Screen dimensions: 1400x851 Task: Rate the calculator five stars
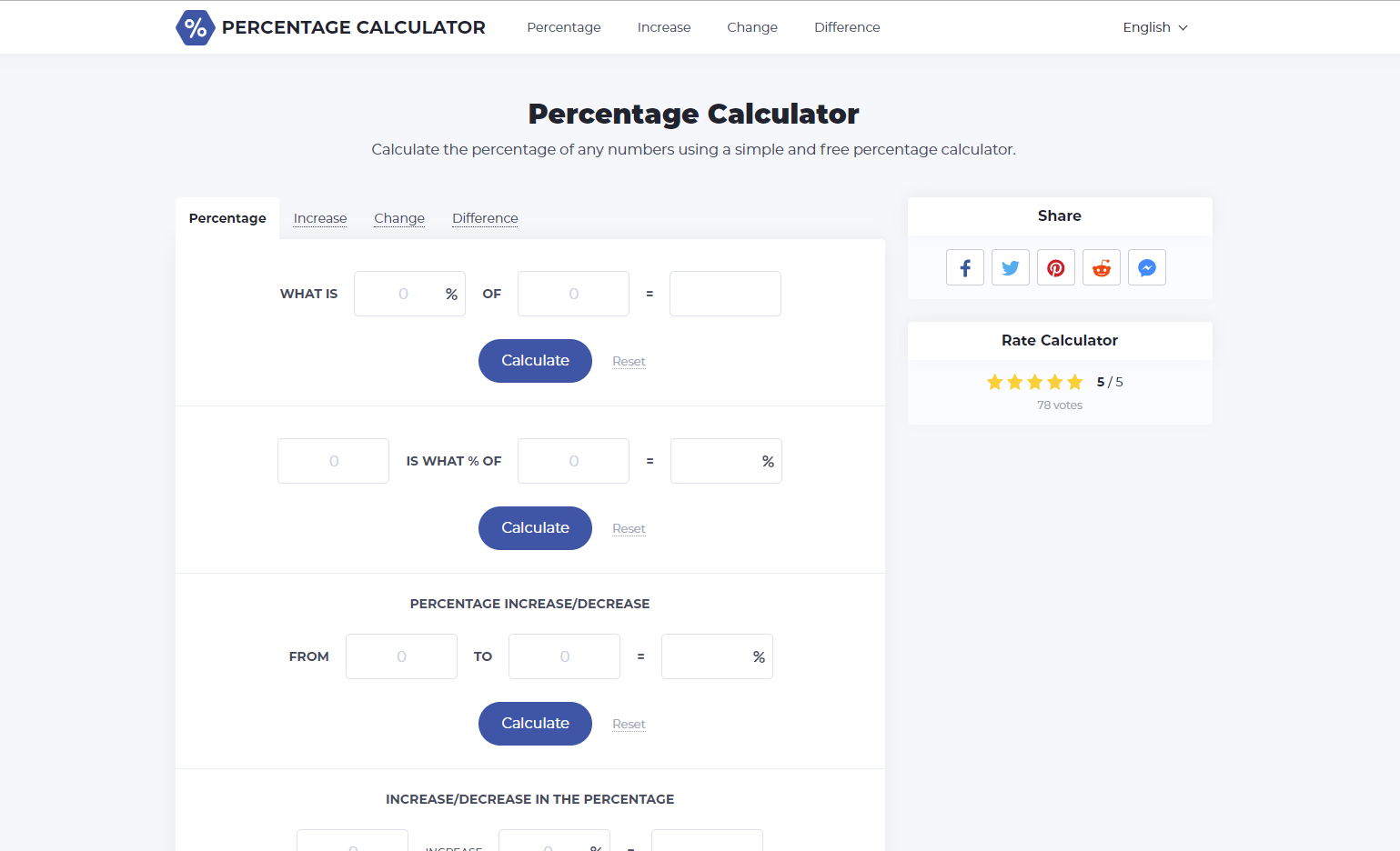pos(1076,382)
